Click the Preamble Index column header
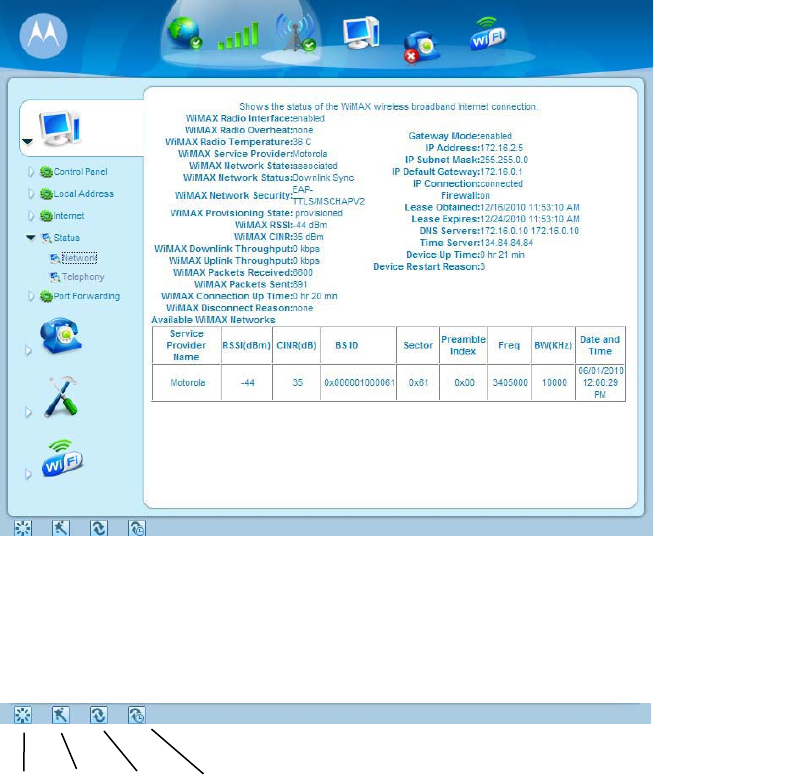The width and height of the screenshot is (793, 775). tap(463, 345)
